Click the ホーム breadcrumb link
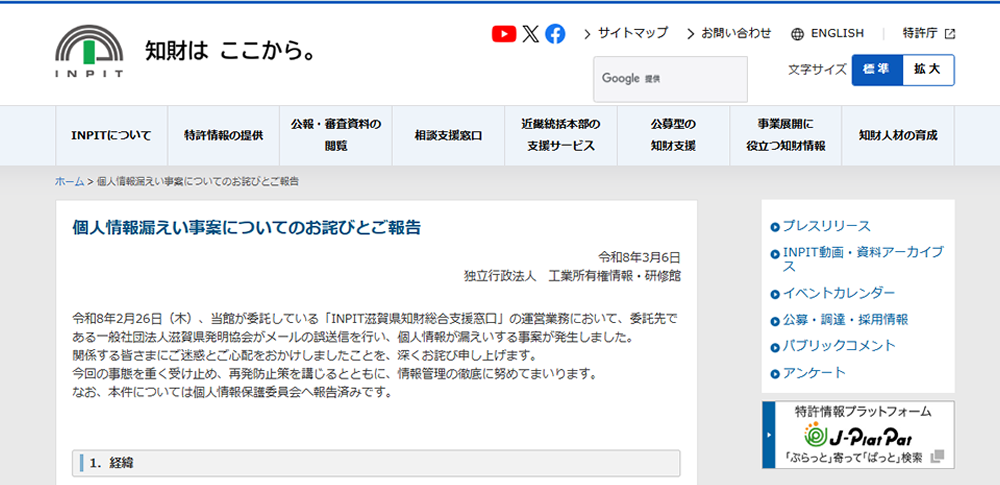 69,181
